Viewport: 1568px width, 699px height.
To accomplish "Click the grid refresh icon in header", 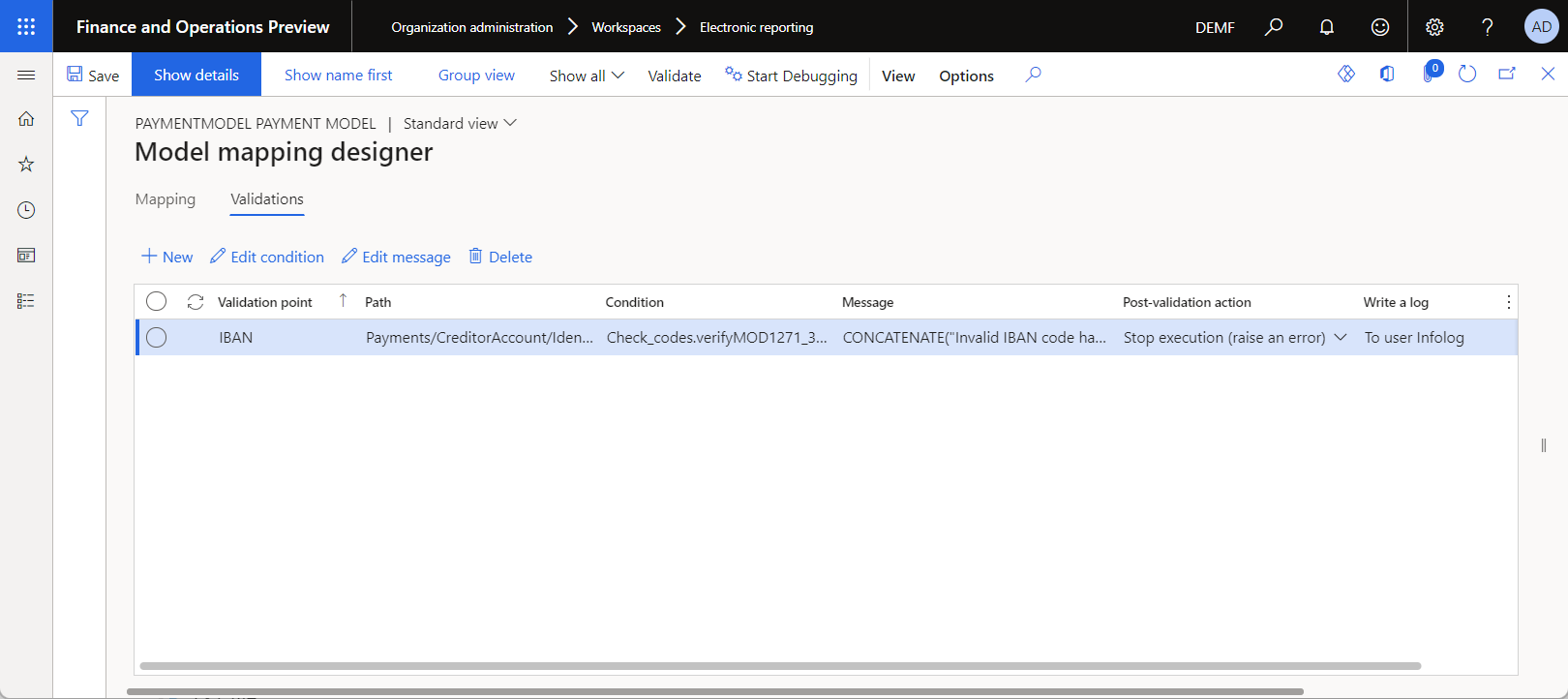I will tap(196, 302).
